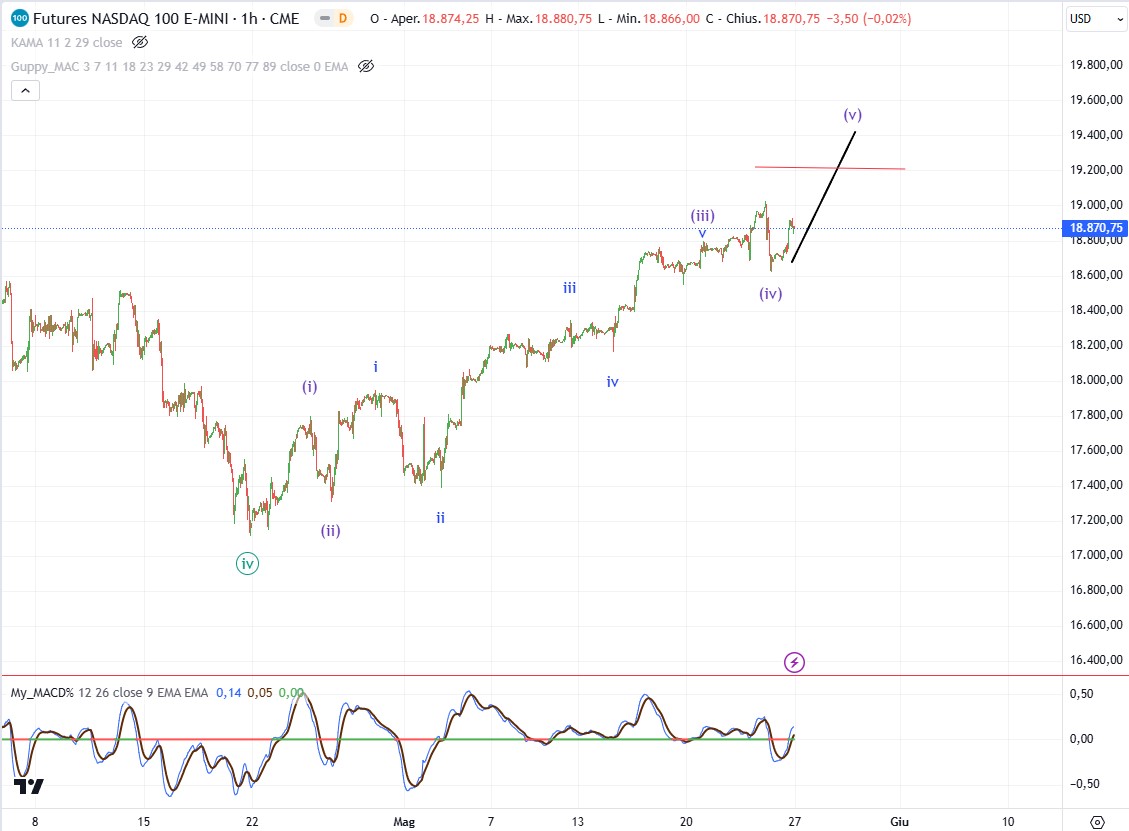Click the Mag date axis label
Image resolution: width=1129 pixels, height=831 pixels.
pyautogui.click(x=404, y=822)
